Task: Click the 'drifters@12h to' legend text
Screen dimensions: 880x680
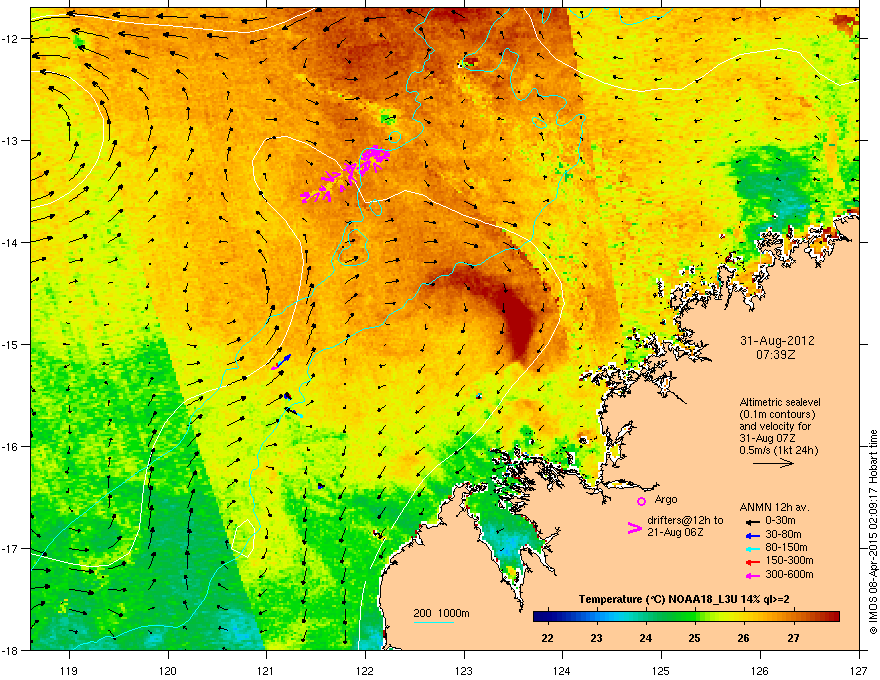Action: (685, 521)
